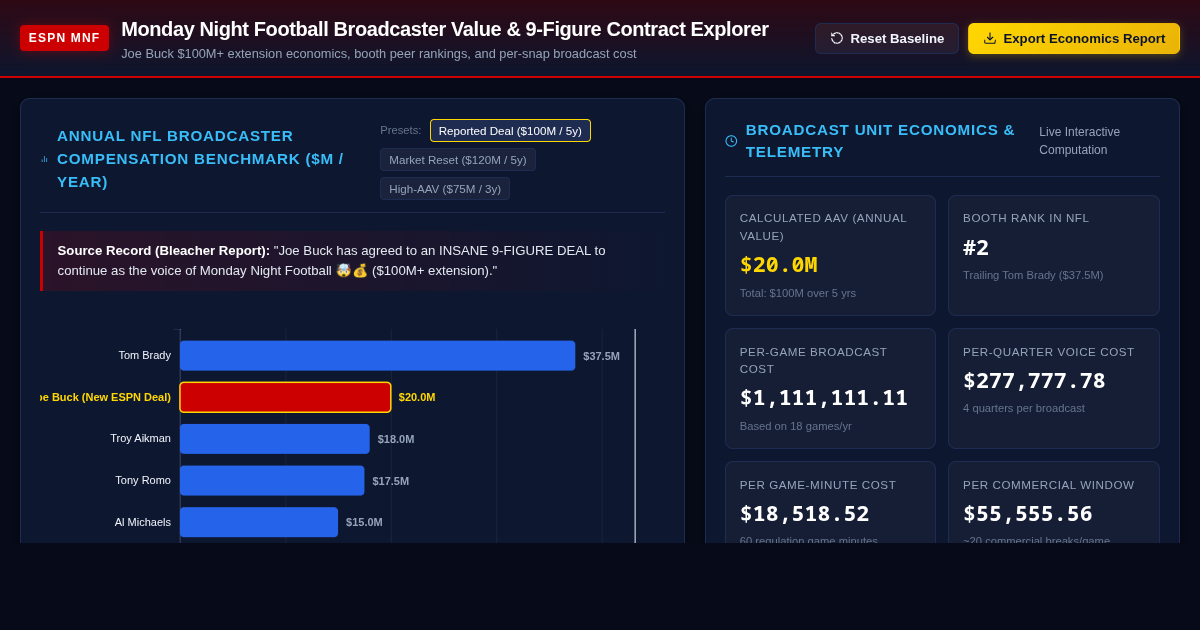Viewport: 1200px width, 630px height.
Task: Click the $37.5M value label
Action: [601, 356]
